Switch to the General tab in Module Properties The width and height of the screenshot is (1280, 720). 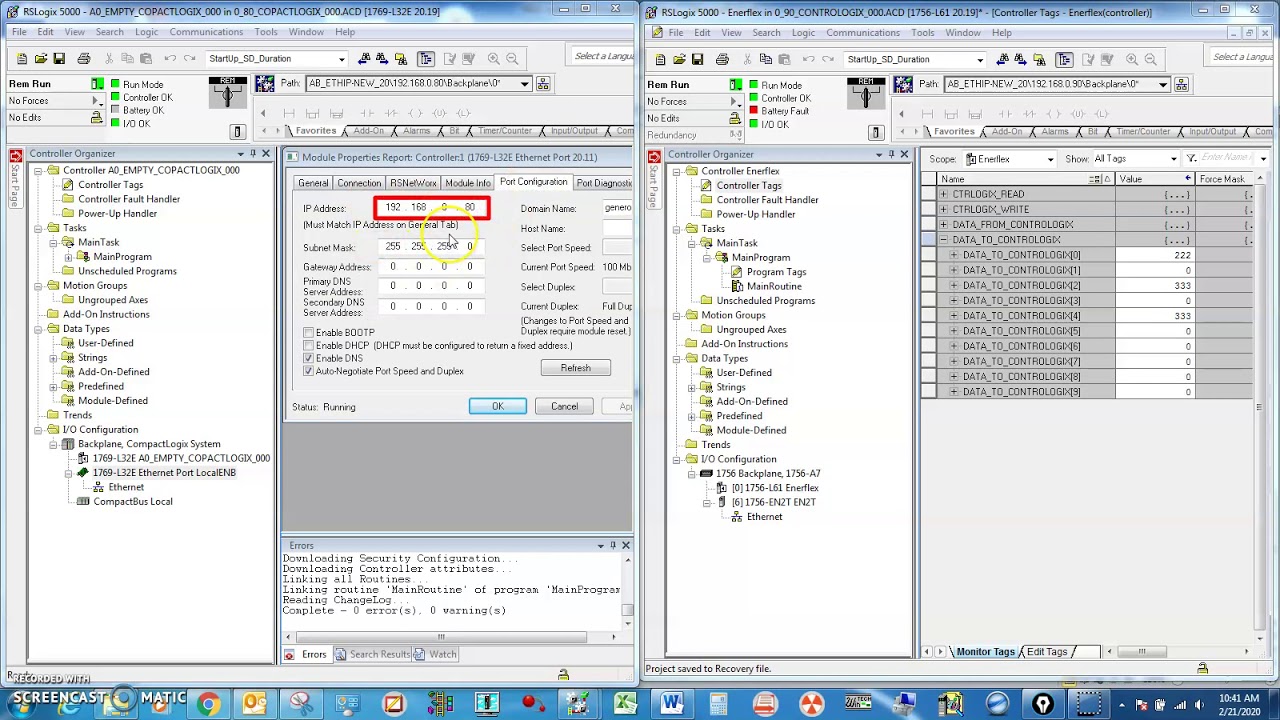(x=312, y=183)
